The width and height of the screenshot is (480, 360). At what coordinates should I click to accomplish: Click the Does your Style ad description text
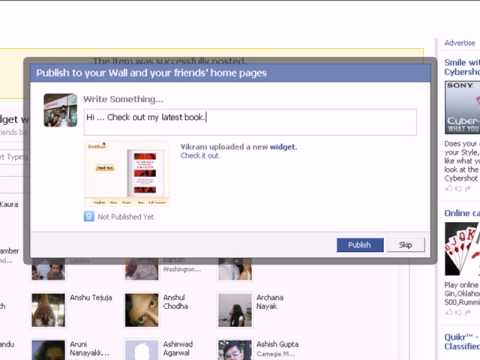(462, 161)
